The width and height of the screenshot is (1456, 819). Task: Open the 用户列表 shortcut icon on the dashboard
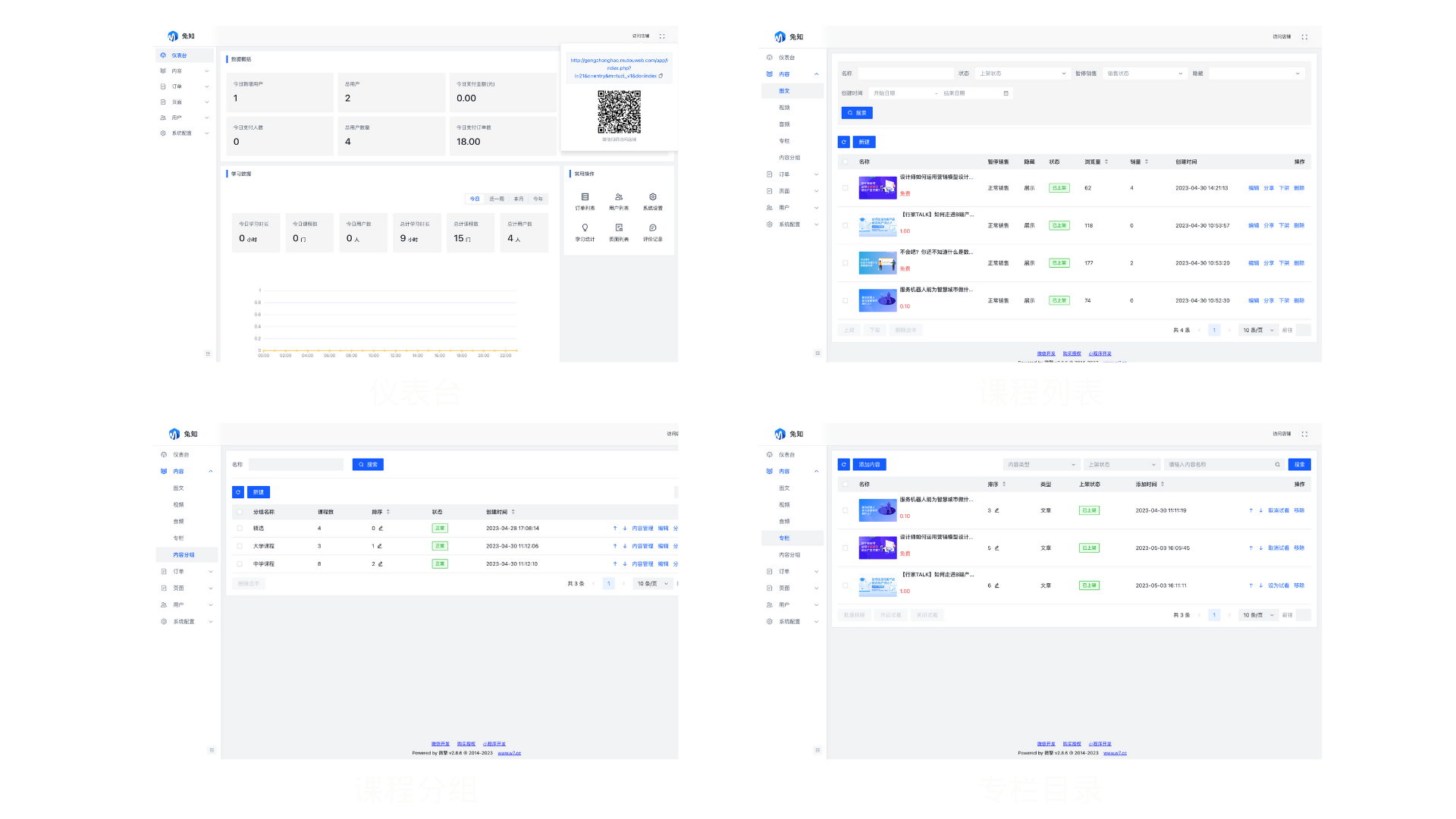tap(619, 197)
